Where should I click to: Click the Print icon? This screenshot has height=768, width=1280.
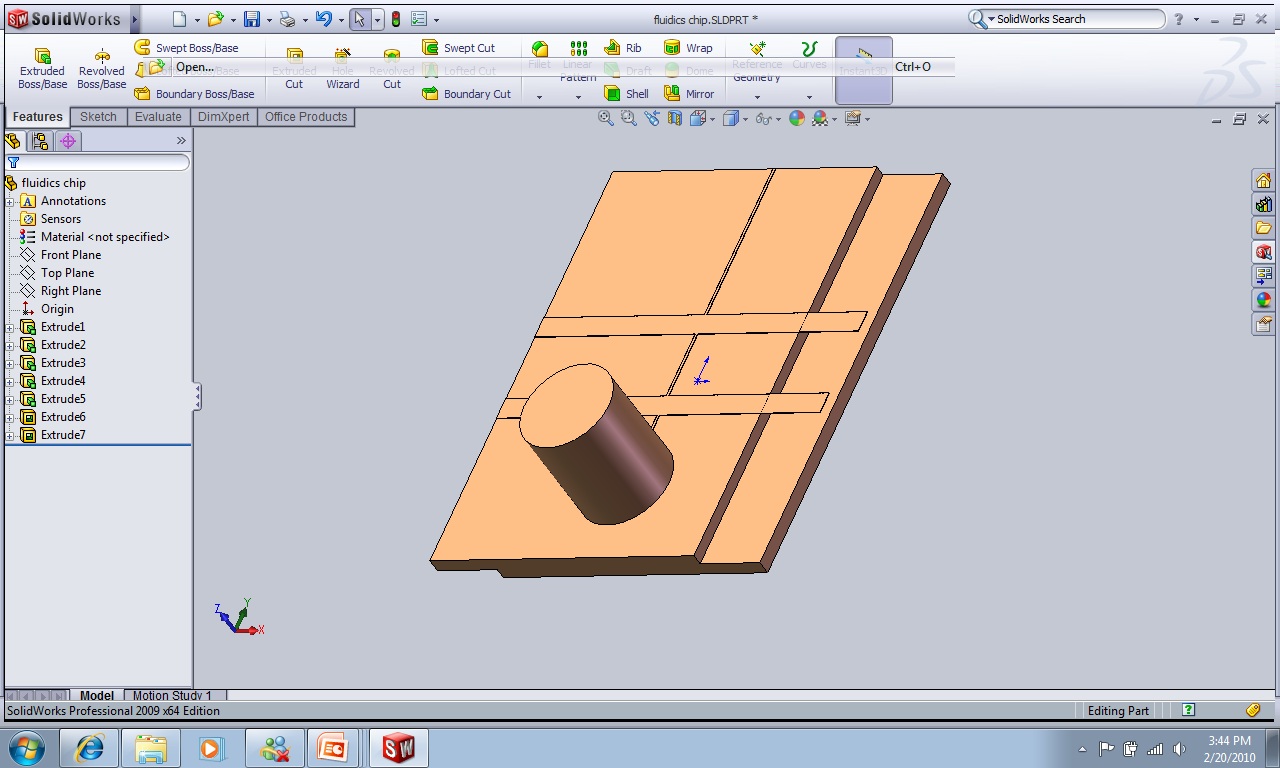pyautogui.click(x=287, y=19)
